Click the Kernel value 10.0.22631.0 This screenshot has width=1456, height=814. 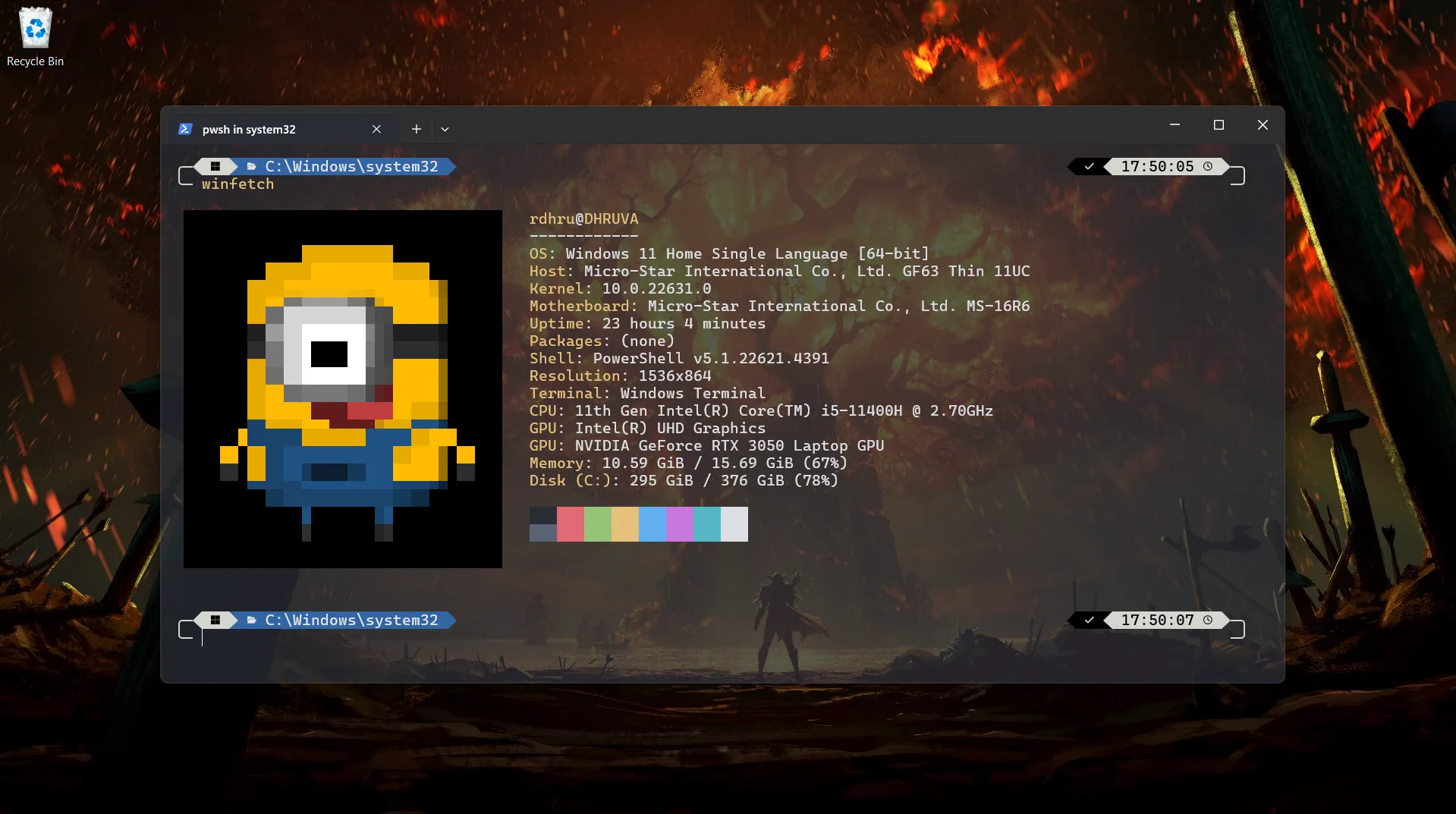pos(657,289)
